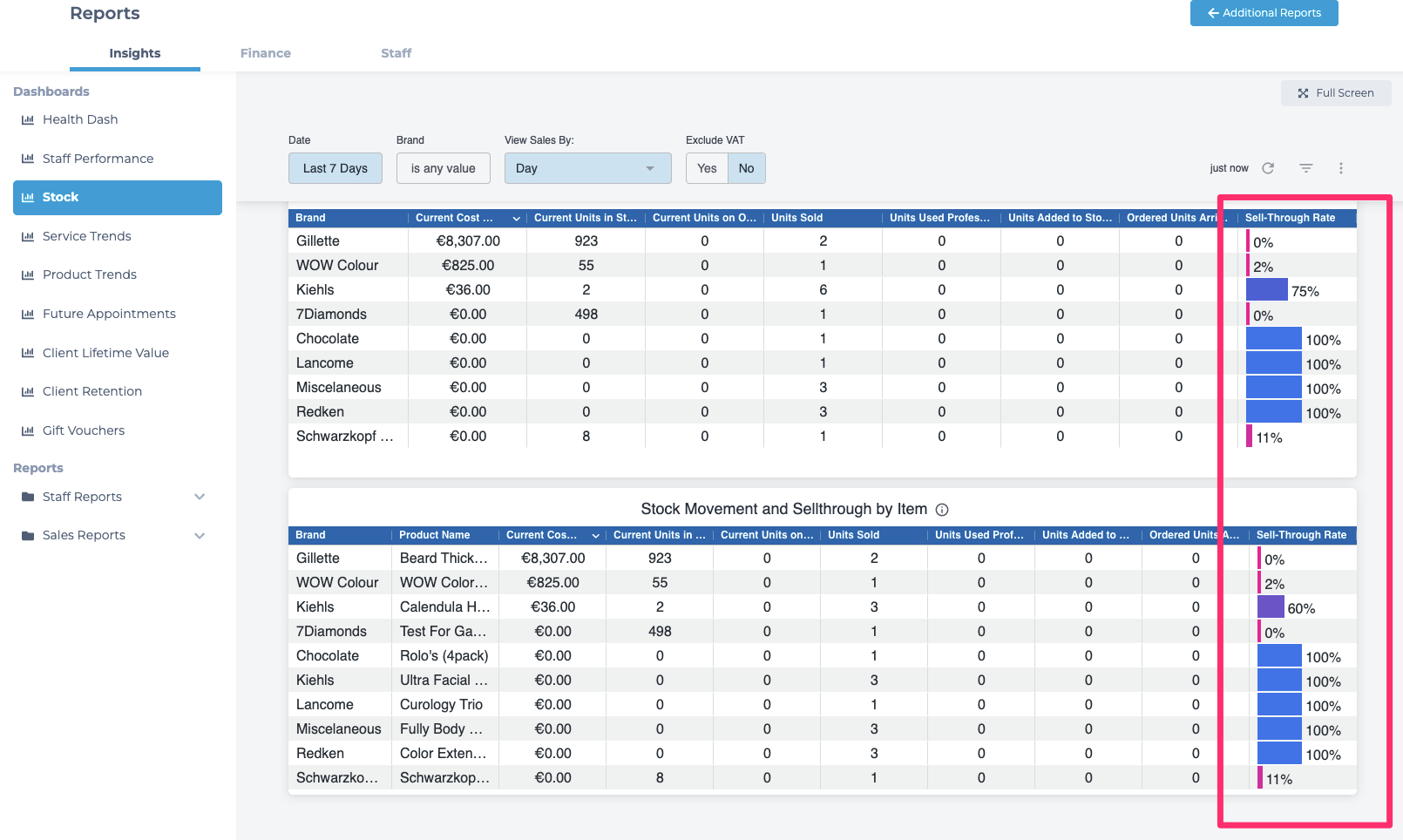1403x840 pixels.
Task: Click the info icon beside Stock Movement title
Action: (x=942, y=510)
